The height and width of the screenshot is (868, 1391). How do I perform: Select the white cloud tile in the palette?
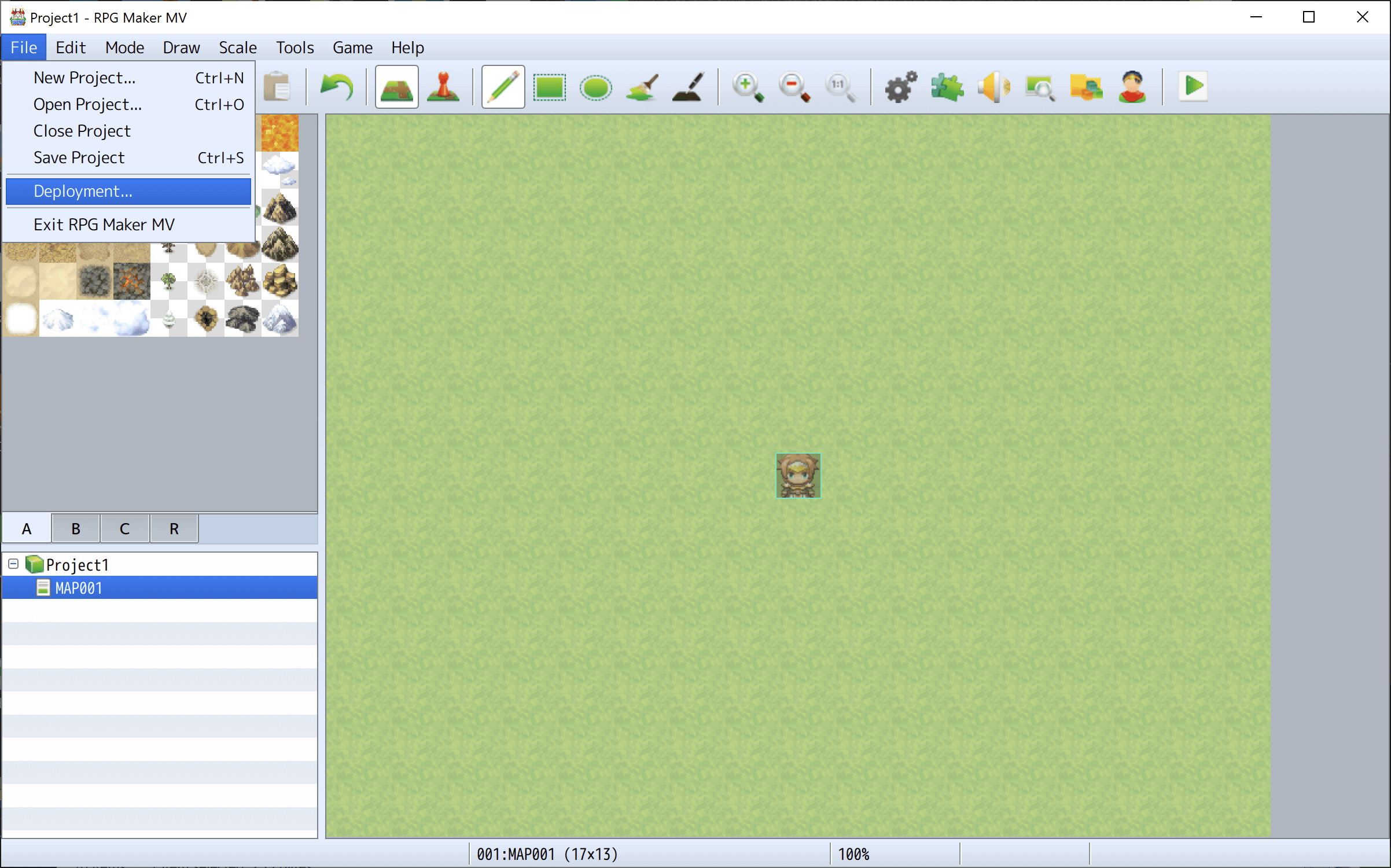click(x=280, y=169)
